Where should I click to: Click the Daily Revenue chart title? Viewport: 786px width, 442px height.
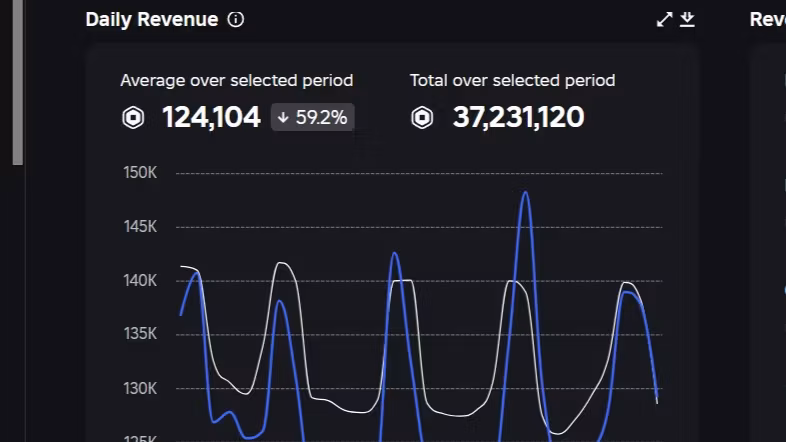pyautogui.click(x=151, y=20)
